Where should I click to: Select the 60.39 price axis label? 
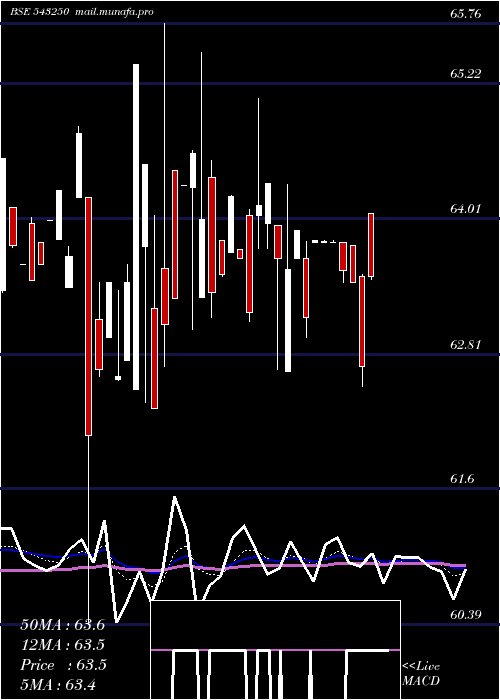466,615
